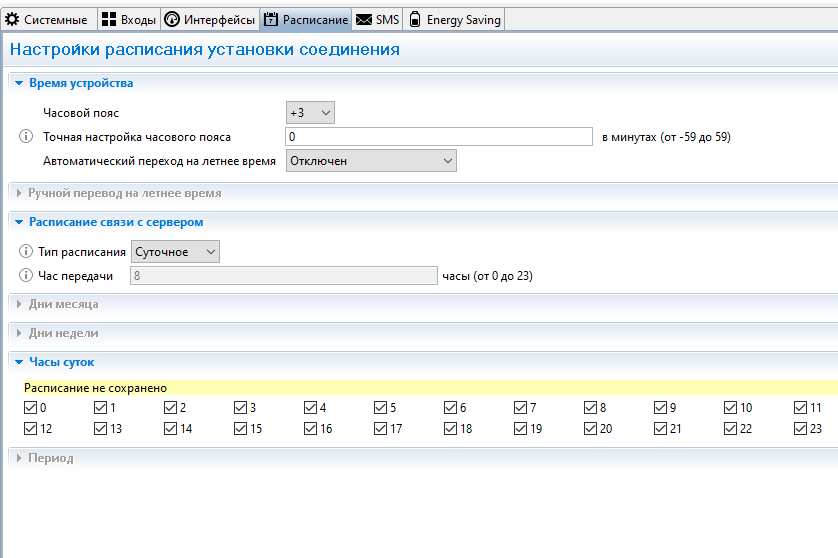
Task: Uncheck the hour 16 checkbox
Action: [310, 429]
